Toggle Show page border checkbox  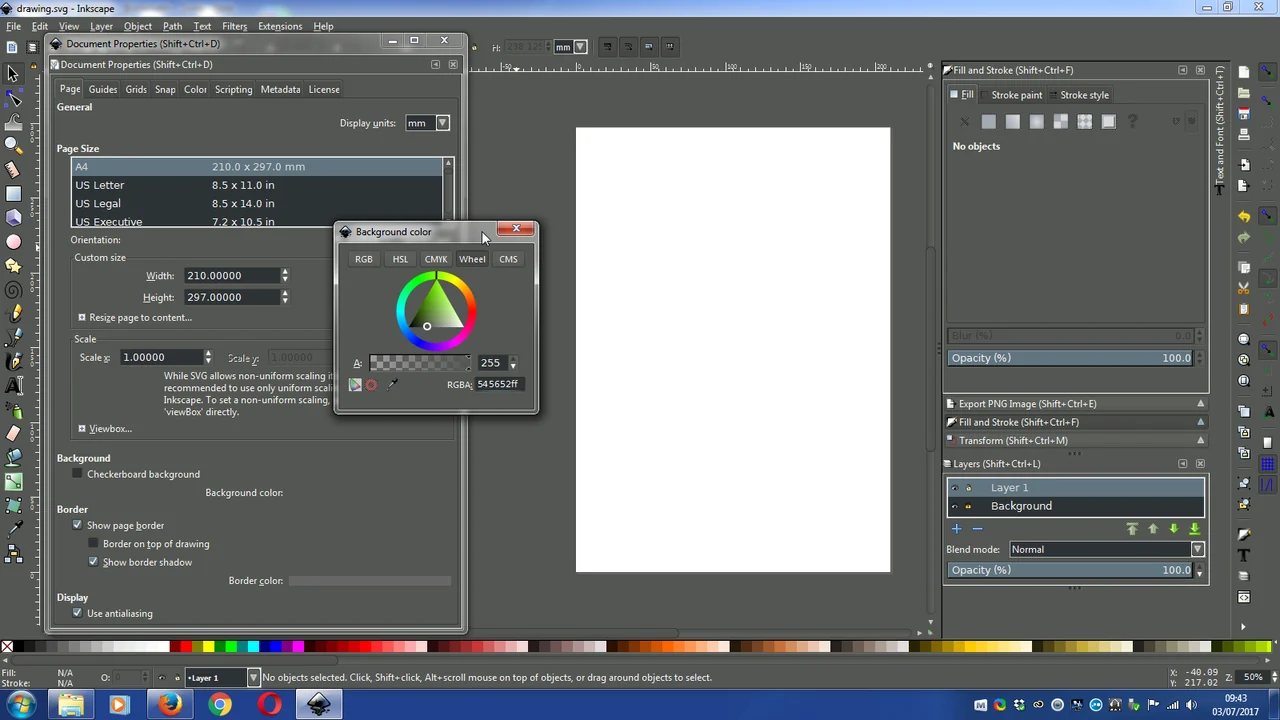click(x=78, y=525)
